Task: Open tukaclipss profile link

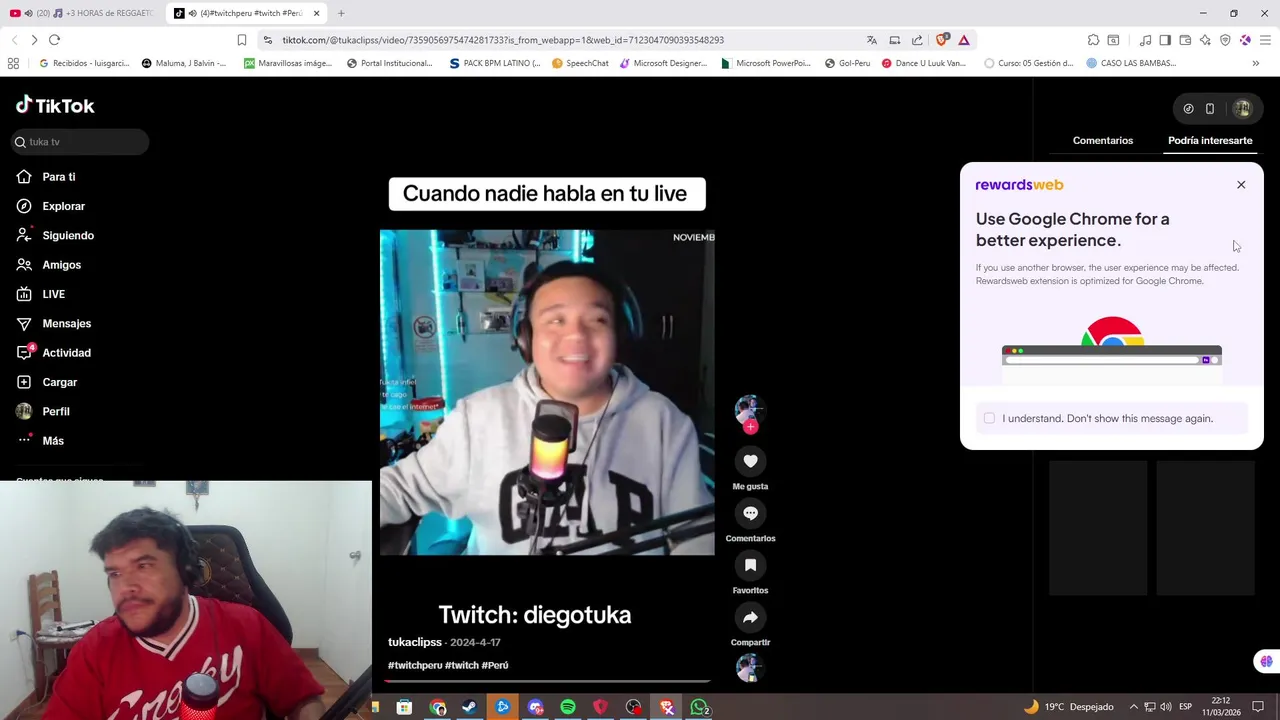Action: (415, 642)
